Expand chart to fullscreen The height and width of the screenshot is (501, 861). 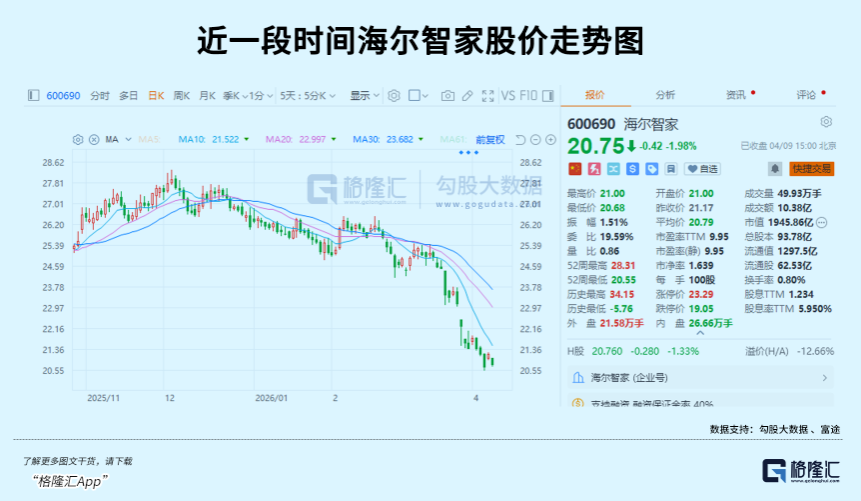coord(488,96)
